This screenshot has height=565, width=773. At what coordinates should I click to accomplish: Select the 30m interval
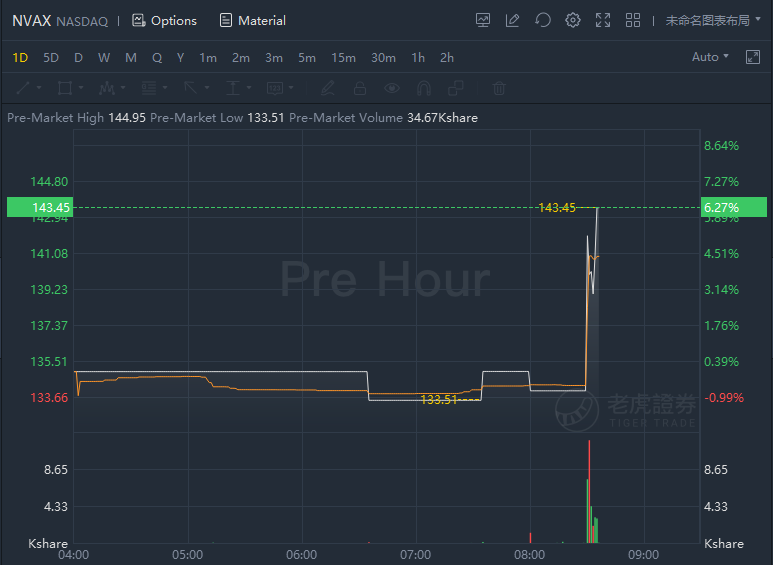point(383,58)
